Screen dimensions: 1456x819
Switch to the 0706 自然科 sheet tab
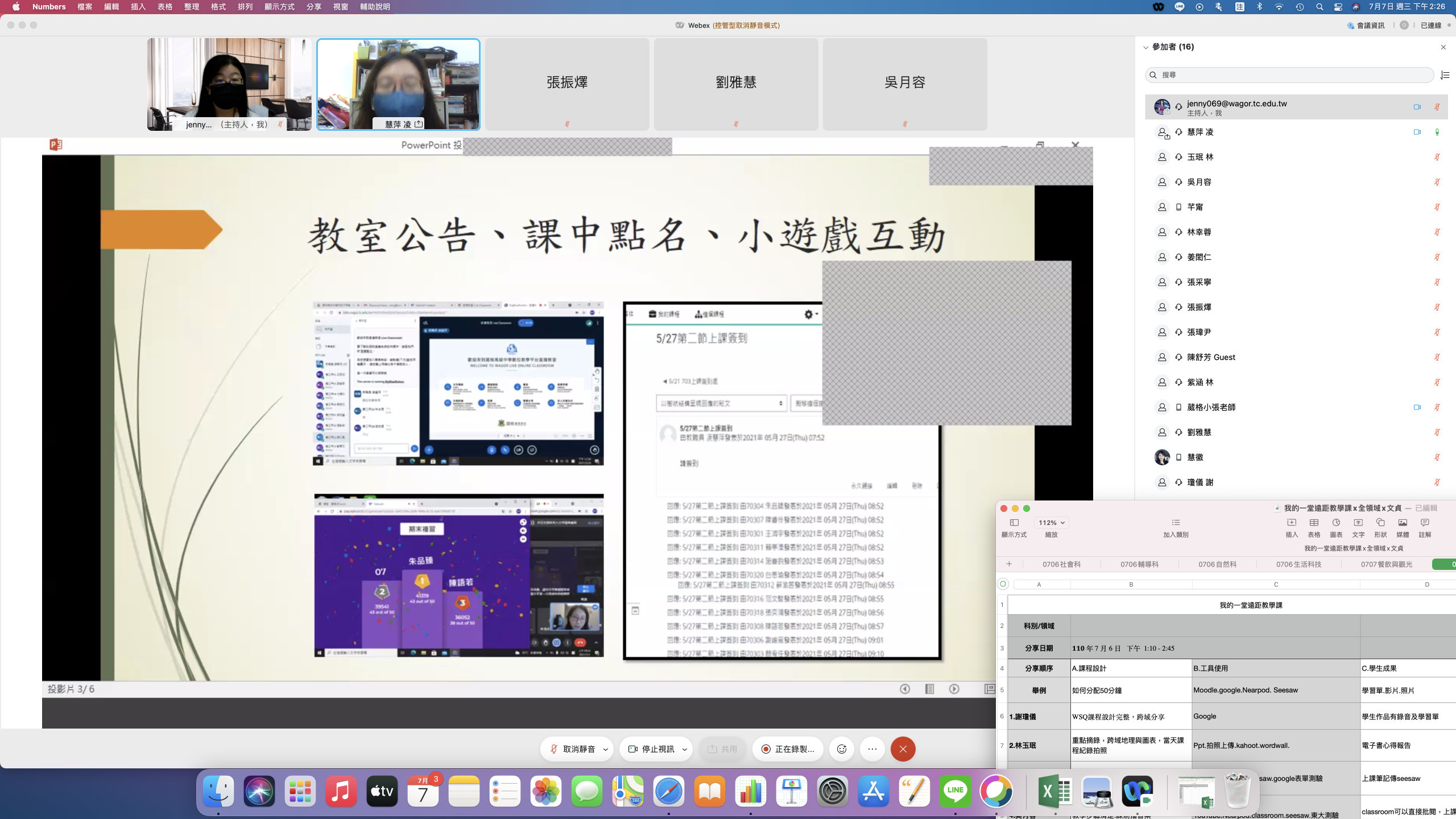pos(1217,564)
